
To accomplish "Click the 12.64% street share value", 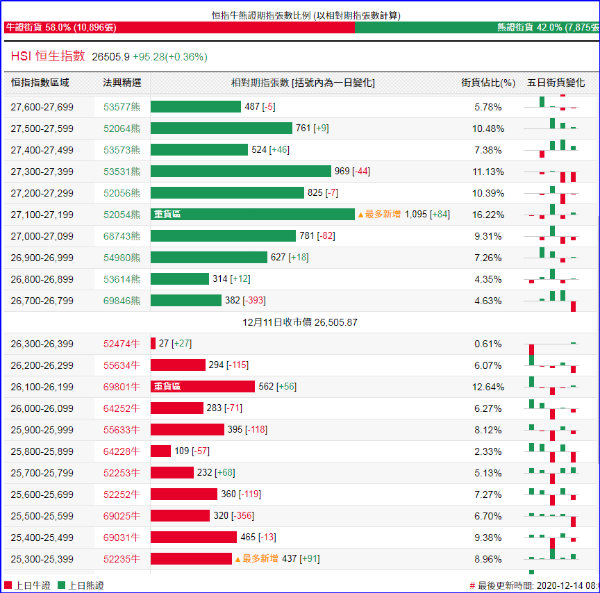I will point(488,387).
